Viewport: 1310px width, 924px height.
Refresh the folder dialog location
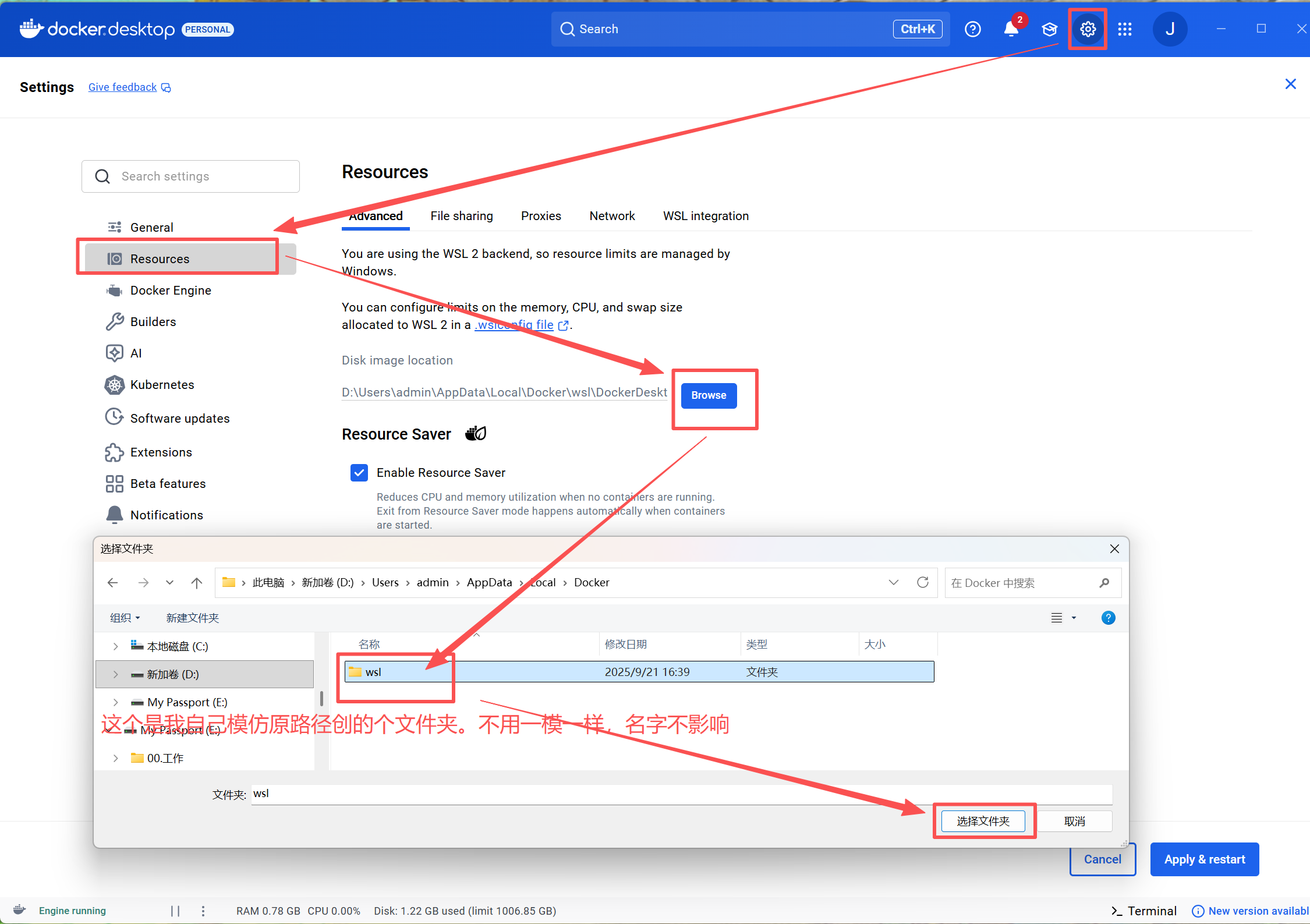pos(923,582)
